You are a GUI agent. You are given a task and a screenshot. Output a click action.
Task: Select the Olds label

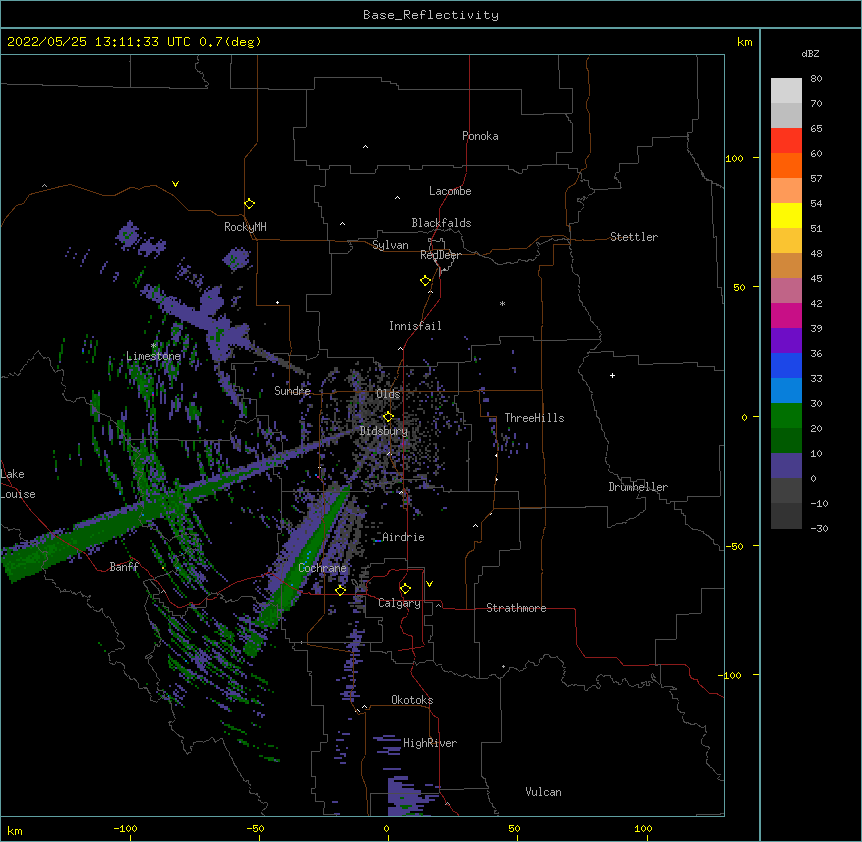click(x=388, y=394)
